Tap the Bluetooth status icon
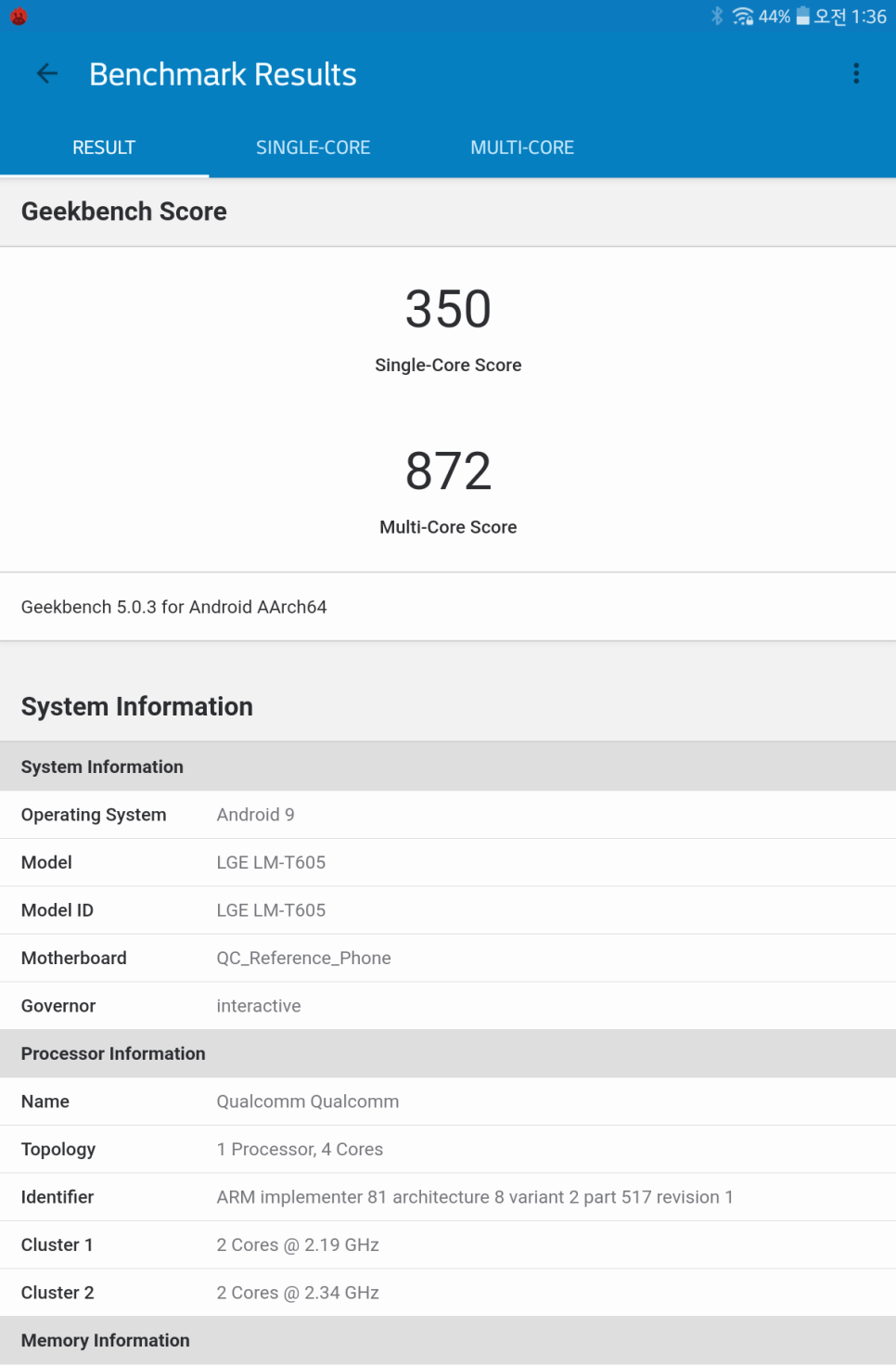This screenshot has width=896, height=1366. (716, 16)
